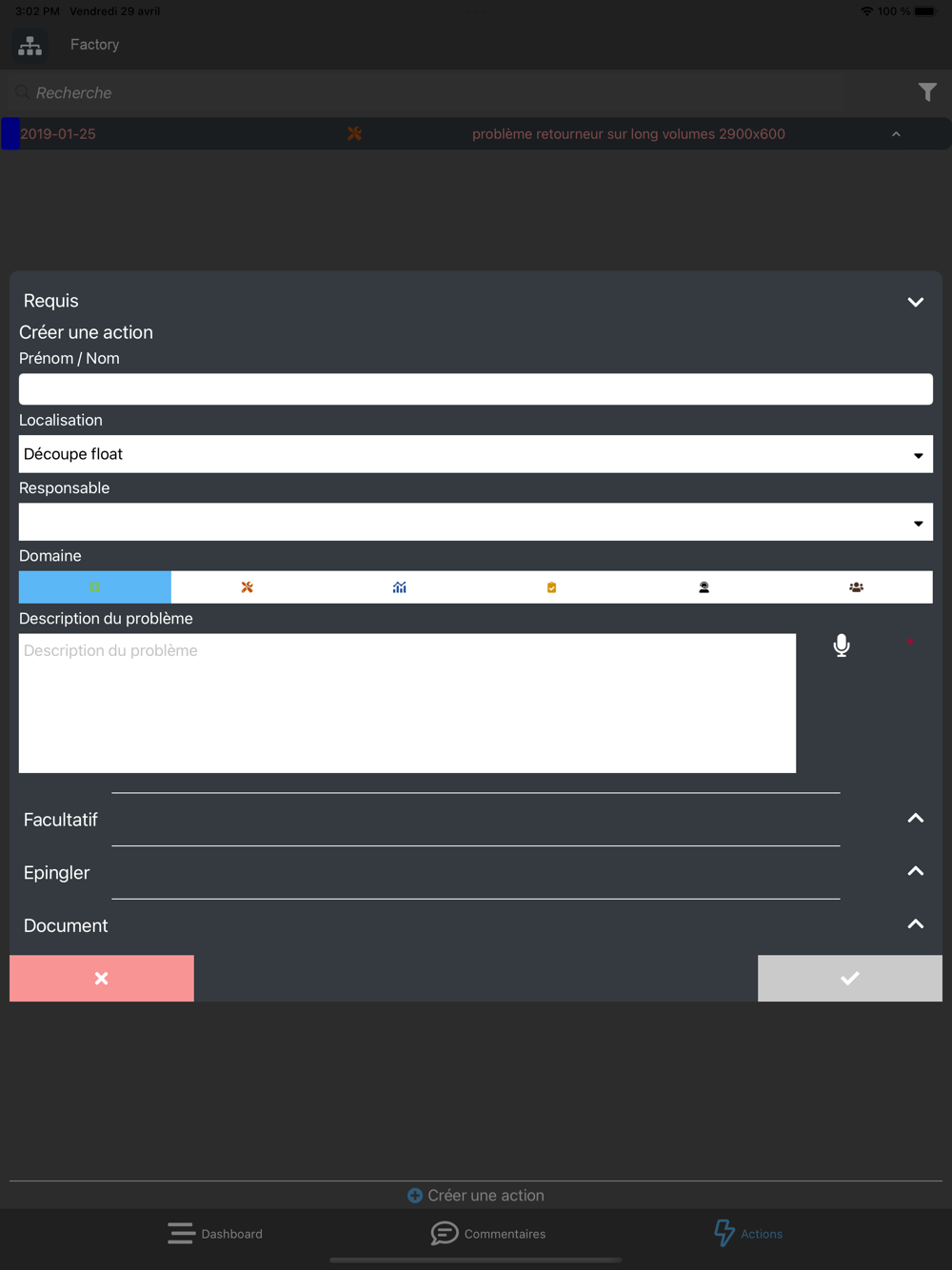Open the filter funnel icon
The width and height of the screenshot is (952, 1270).
pos(927,92)
